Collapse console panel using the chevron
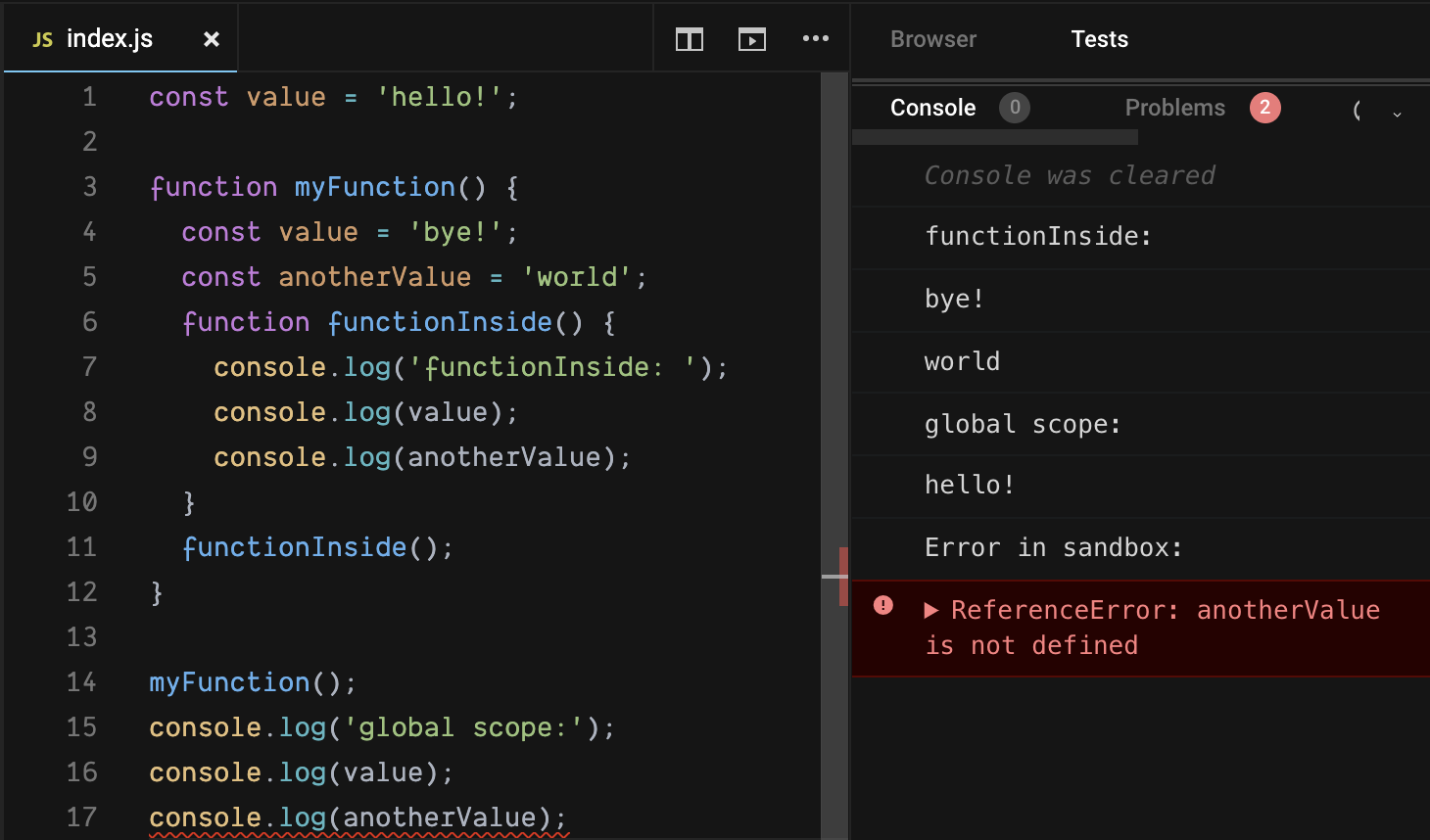Image resolution: width=1430 pixels, height=840 pixels. [x=1397, y=114]
